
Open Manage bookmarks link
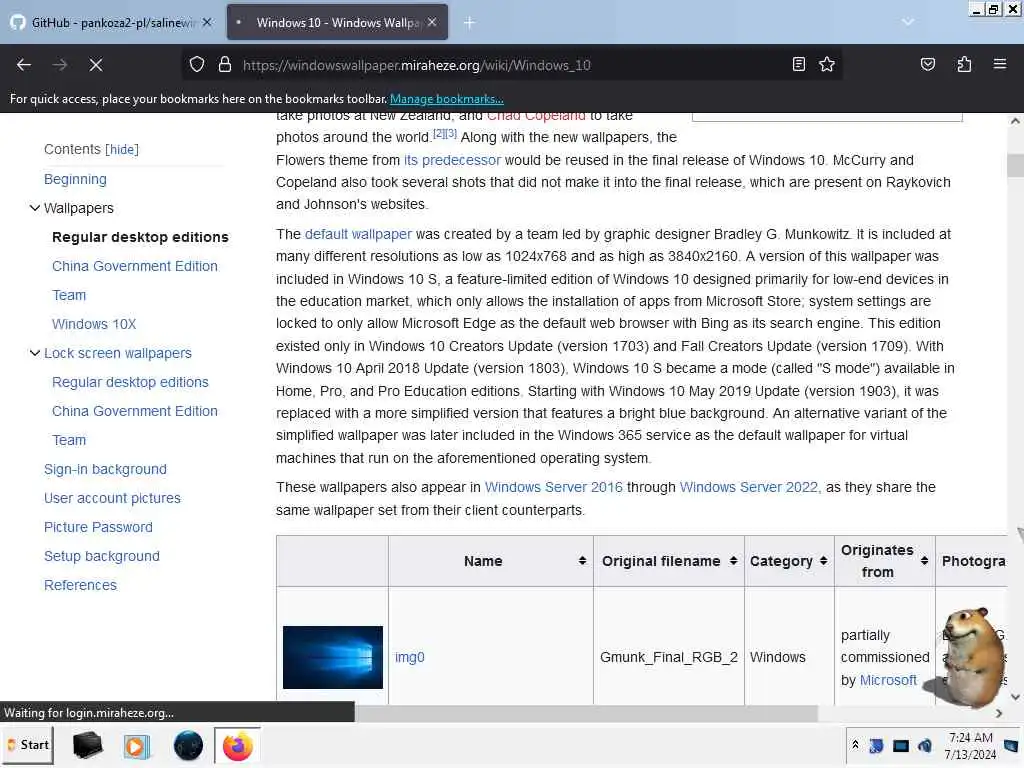pos(447,99)
